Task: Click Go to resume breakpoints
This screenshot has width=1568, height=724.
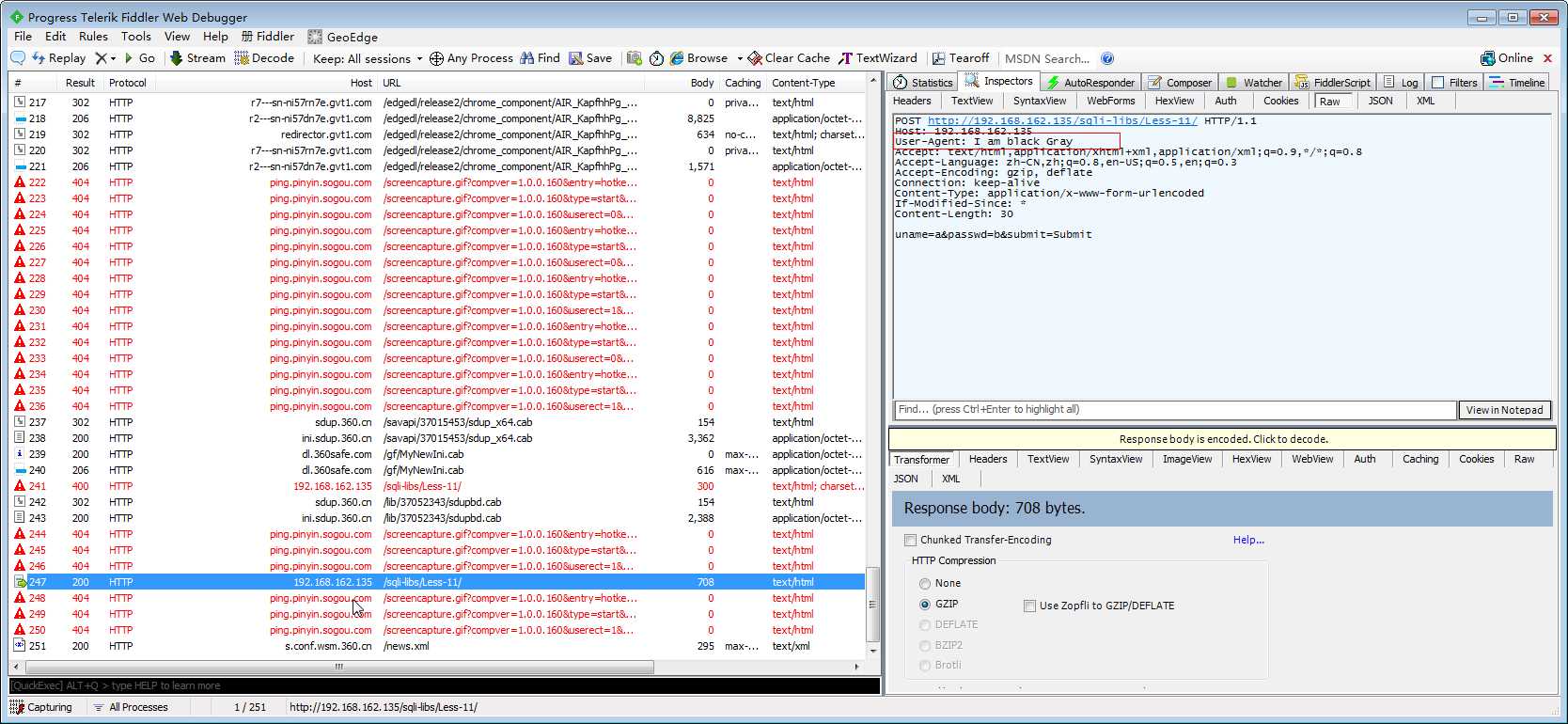Action: (x=139, y=58)
